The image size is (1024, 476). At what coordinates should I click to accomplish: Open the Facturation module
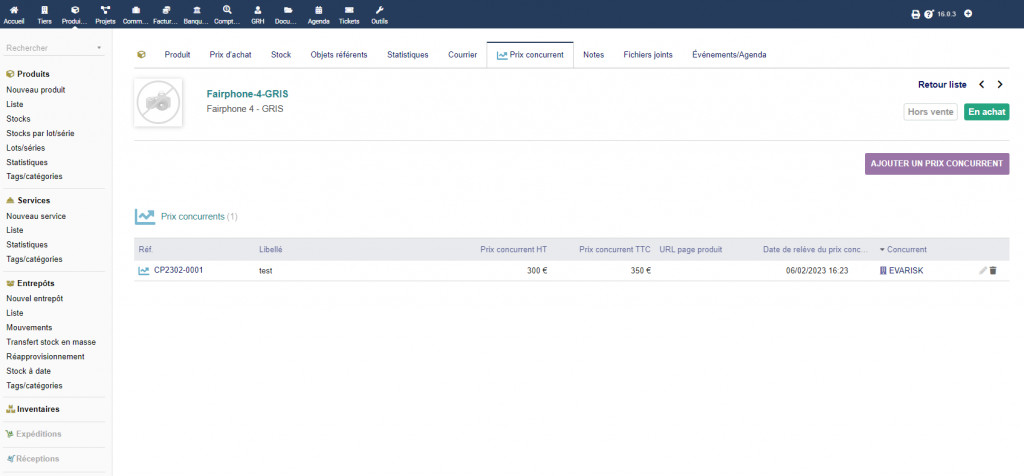[x=165, y=14]
